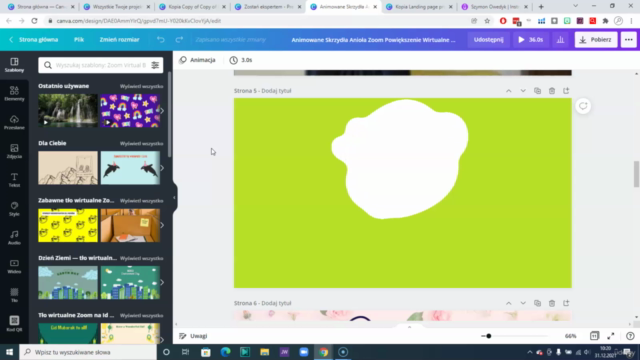Open the Audio sidebar panel
This screenshot has width=640, height=360.
tap(14, 238)
